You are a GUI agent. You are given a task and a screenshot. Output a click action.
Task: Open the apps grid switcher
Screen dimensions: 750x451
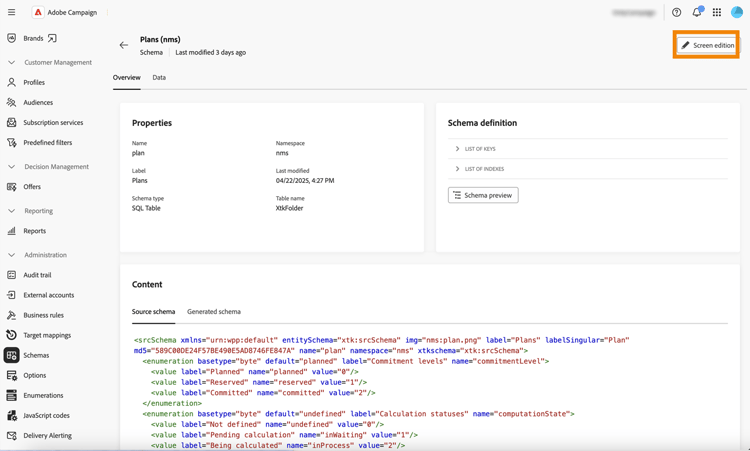pos(717,13)
